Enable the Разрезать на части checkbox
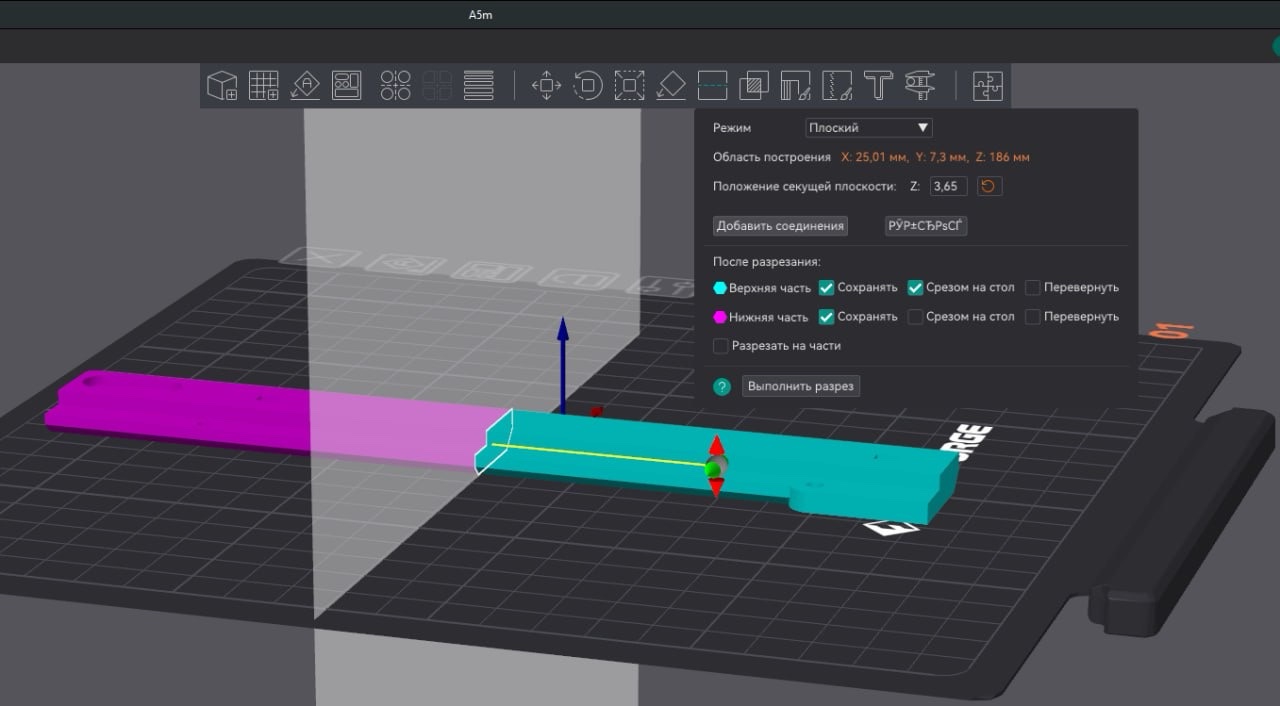 (x=721, y=346)
